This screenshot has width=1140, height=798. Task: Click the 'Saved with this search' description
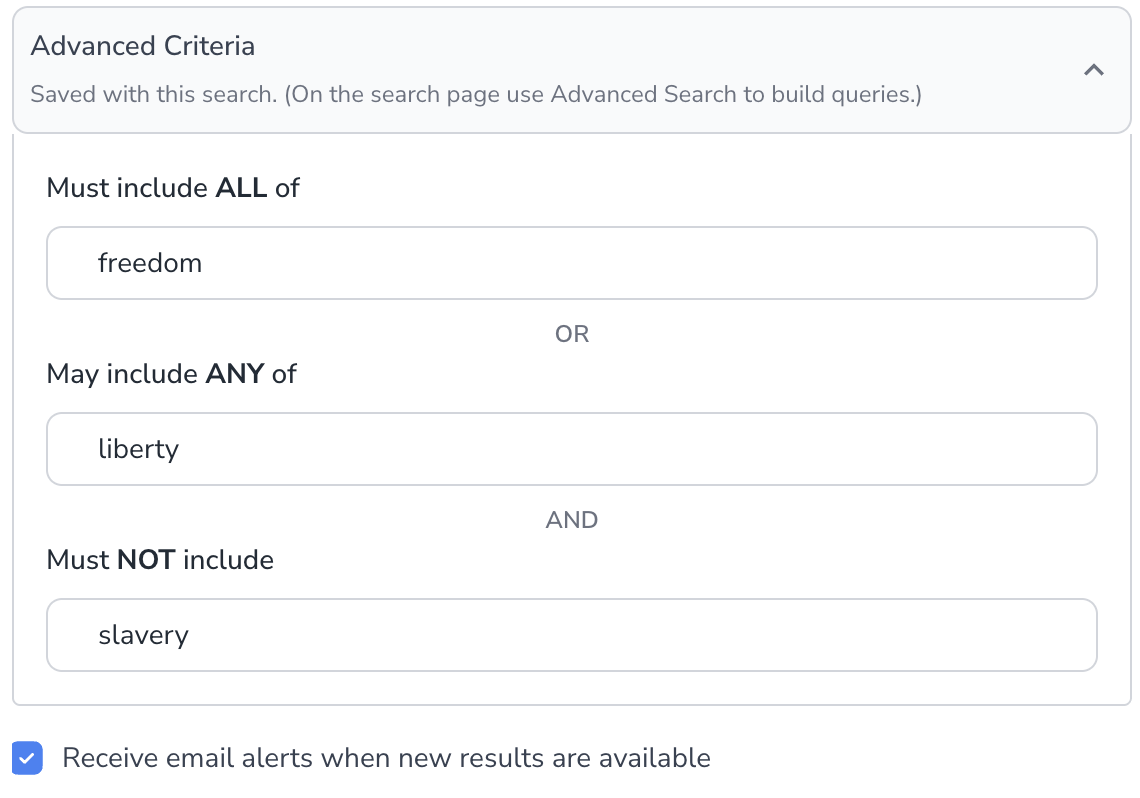(475, 95)
